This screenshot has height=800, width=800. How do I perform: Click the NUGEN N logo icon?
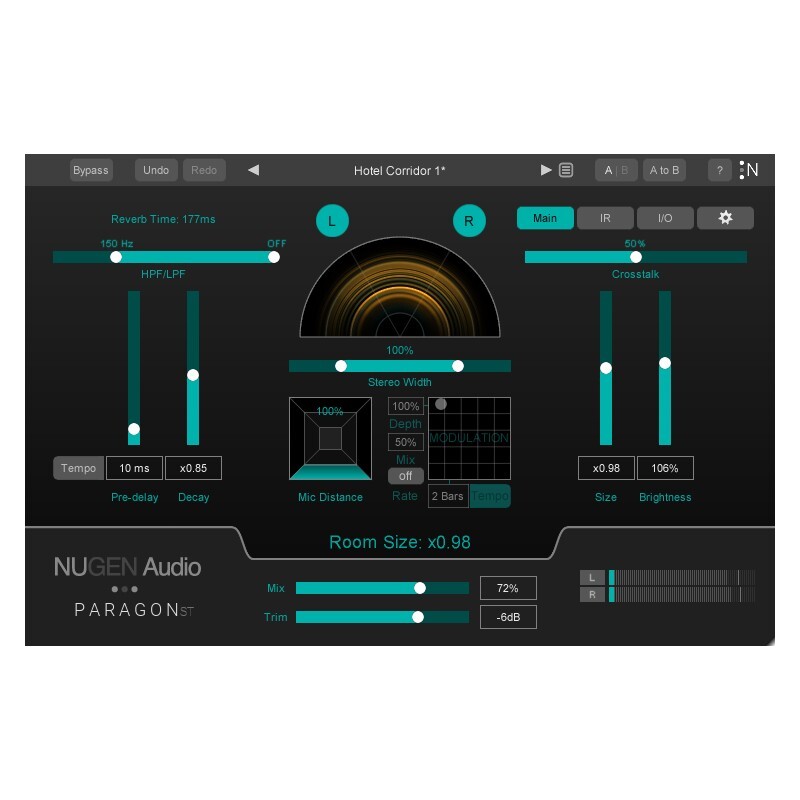[x=749, y=169]
